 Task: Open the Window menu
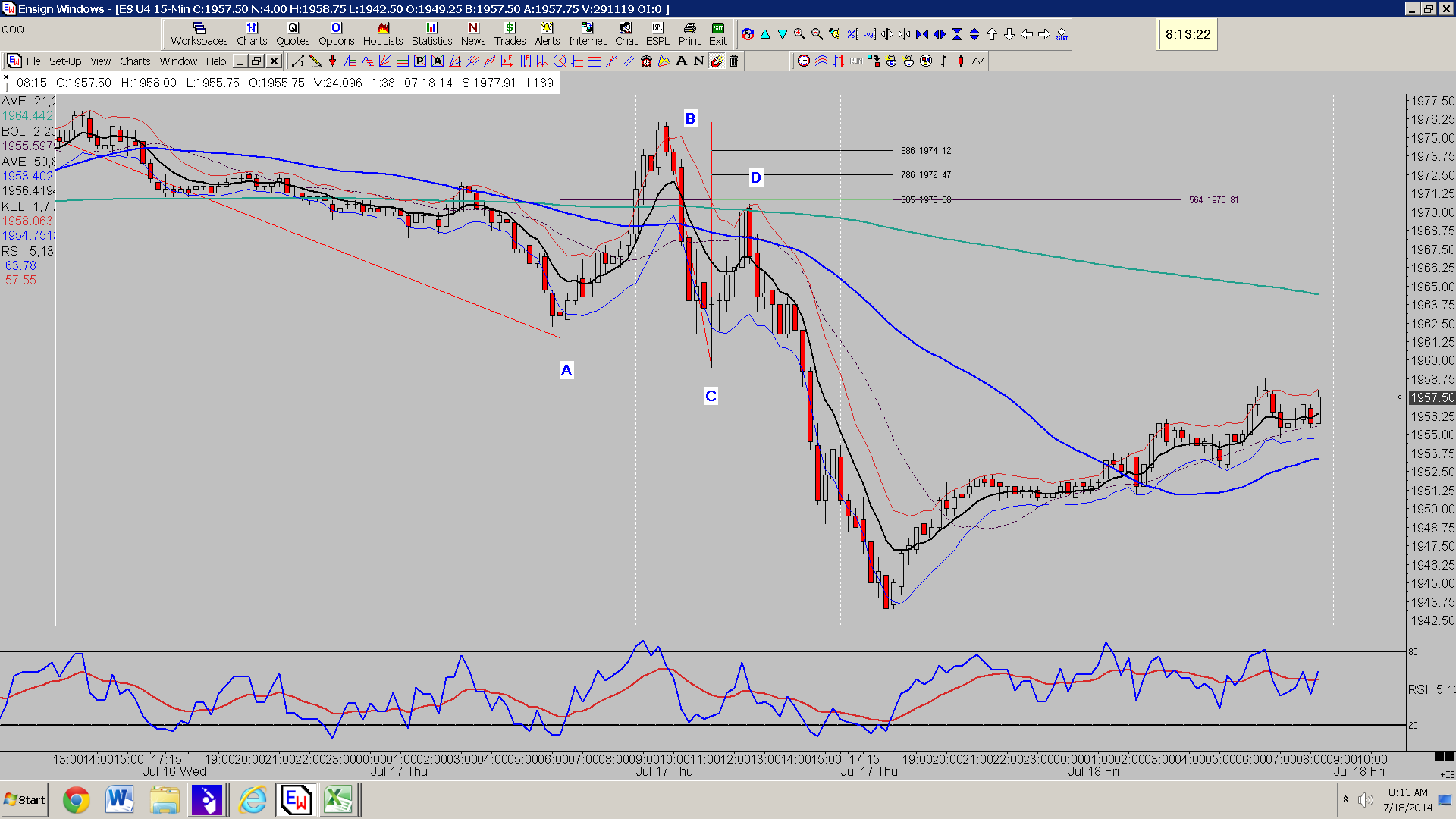coord(178,61)
